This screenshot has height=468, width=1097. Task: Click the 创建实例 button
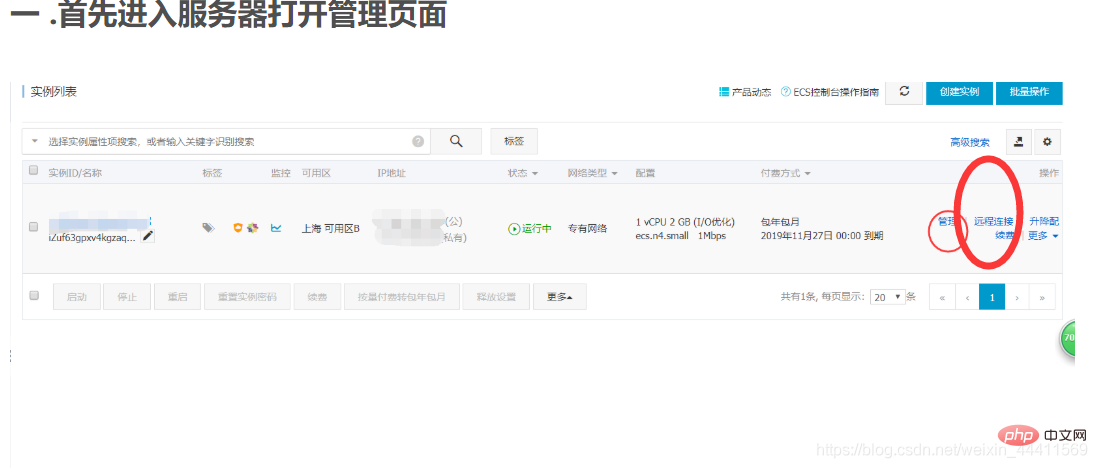click(x=959, y=92)
